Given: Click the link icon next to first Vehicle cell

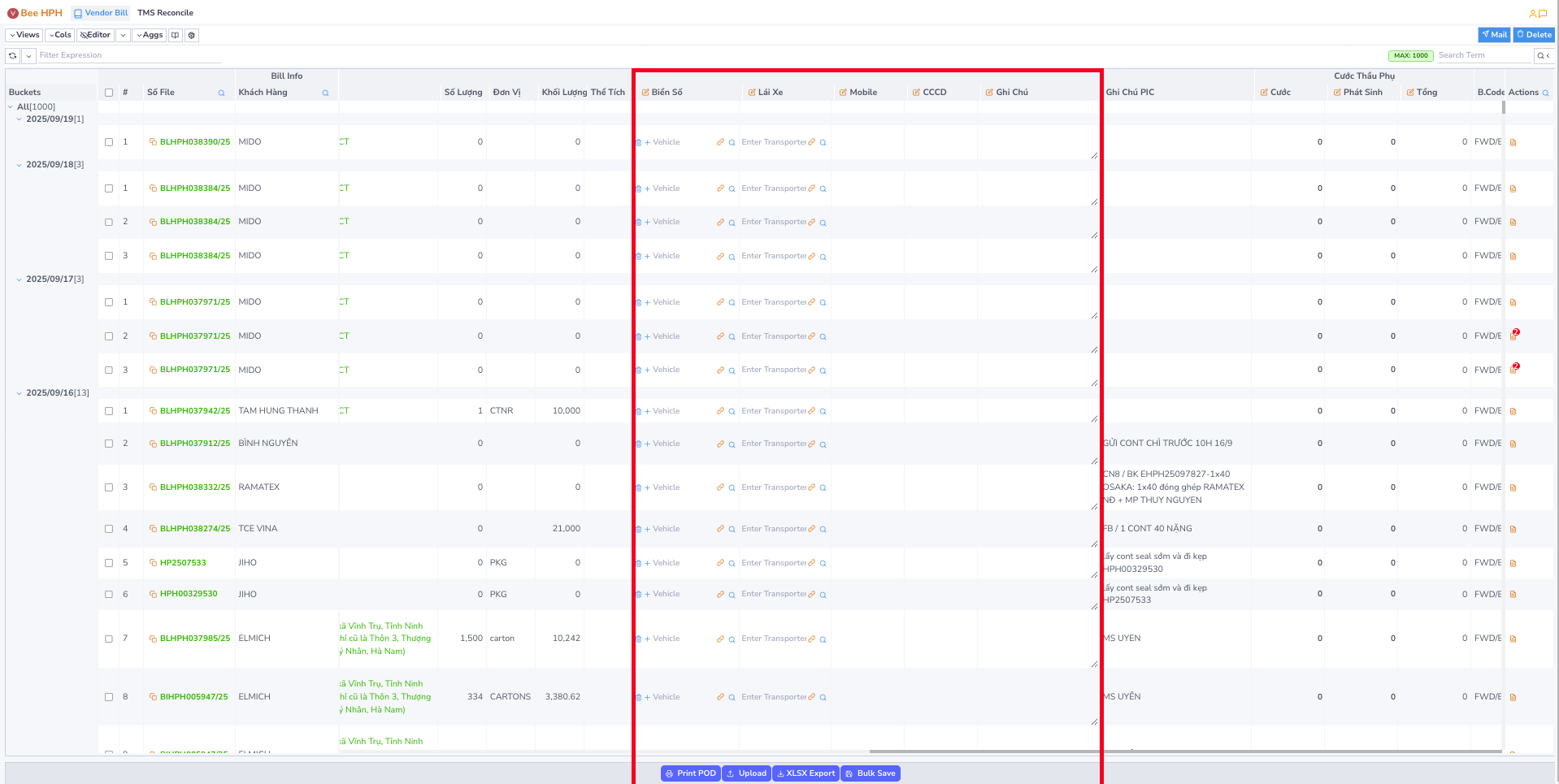Looking at the screenshot, I should pyautogui.click(x=720, y=141).
